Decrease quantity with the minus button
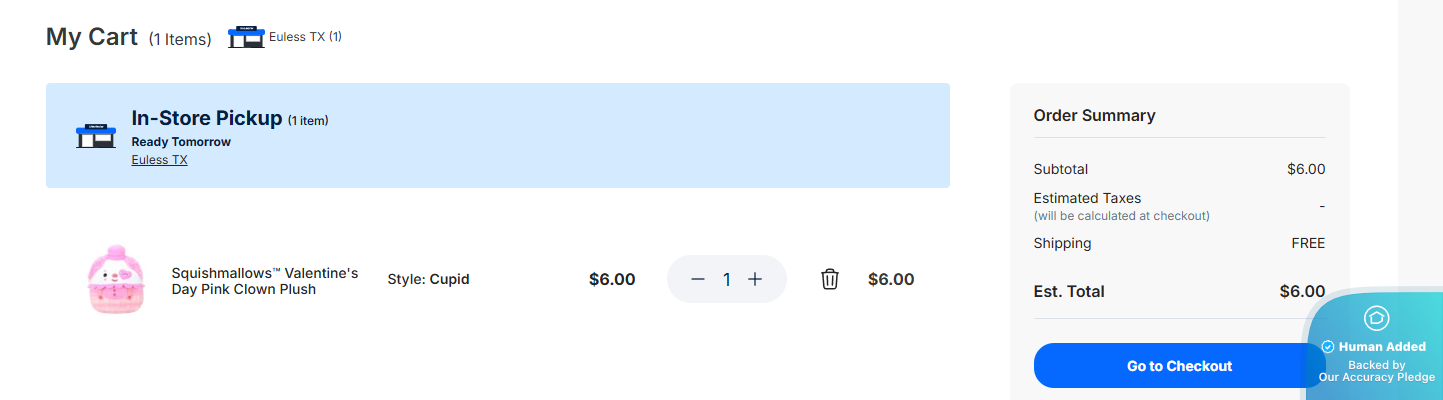The width and height of the screenshot is (1443, 400). [x=698, y=280]
